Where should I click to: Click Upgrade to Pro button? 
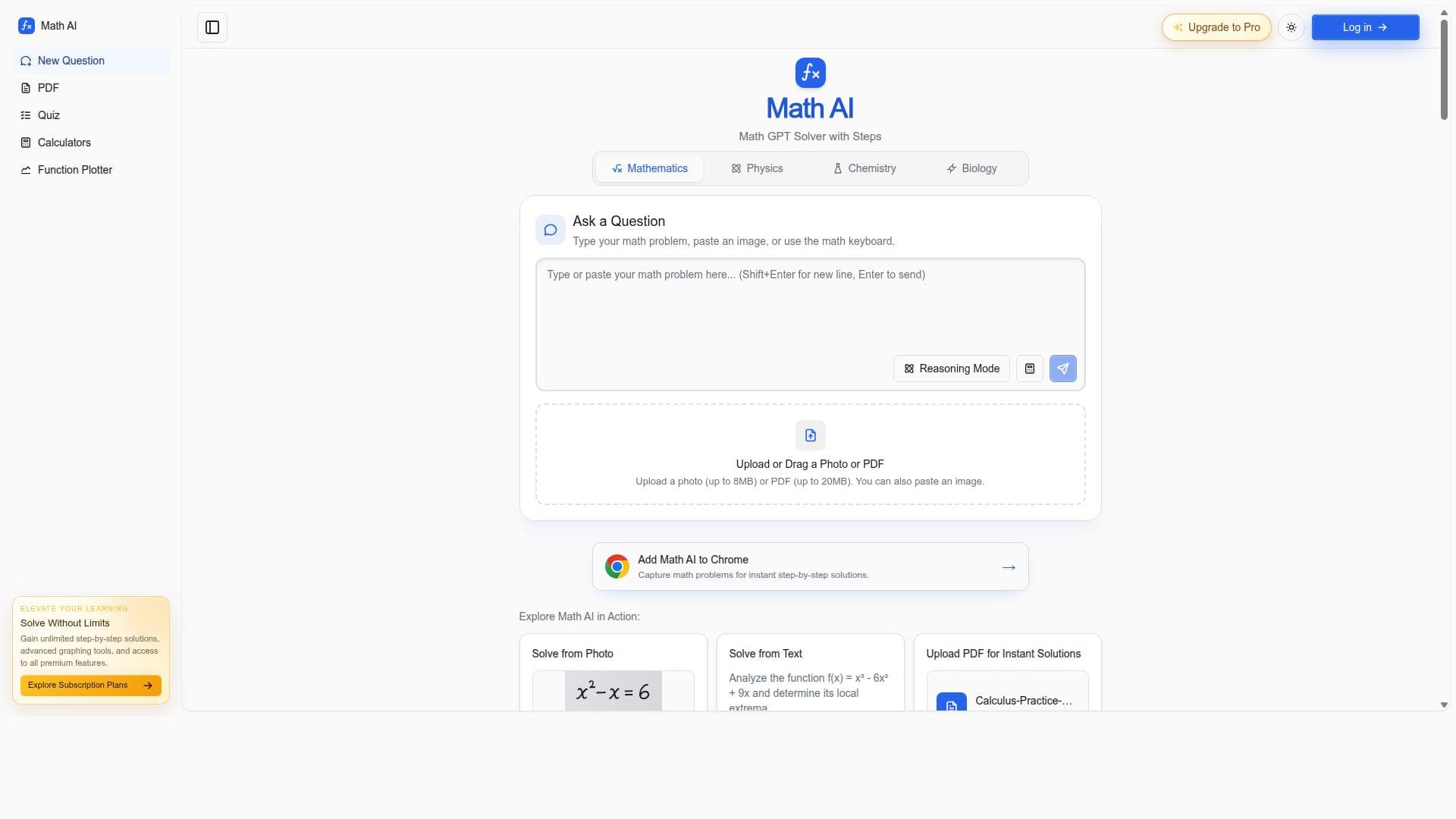1216,27
